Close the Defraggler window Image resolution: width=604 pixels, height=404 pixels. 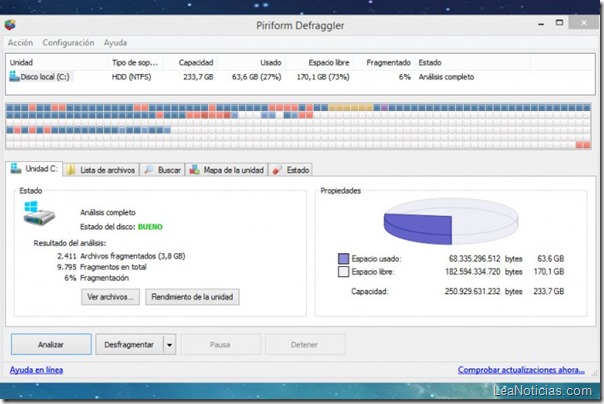click(584, 23)
